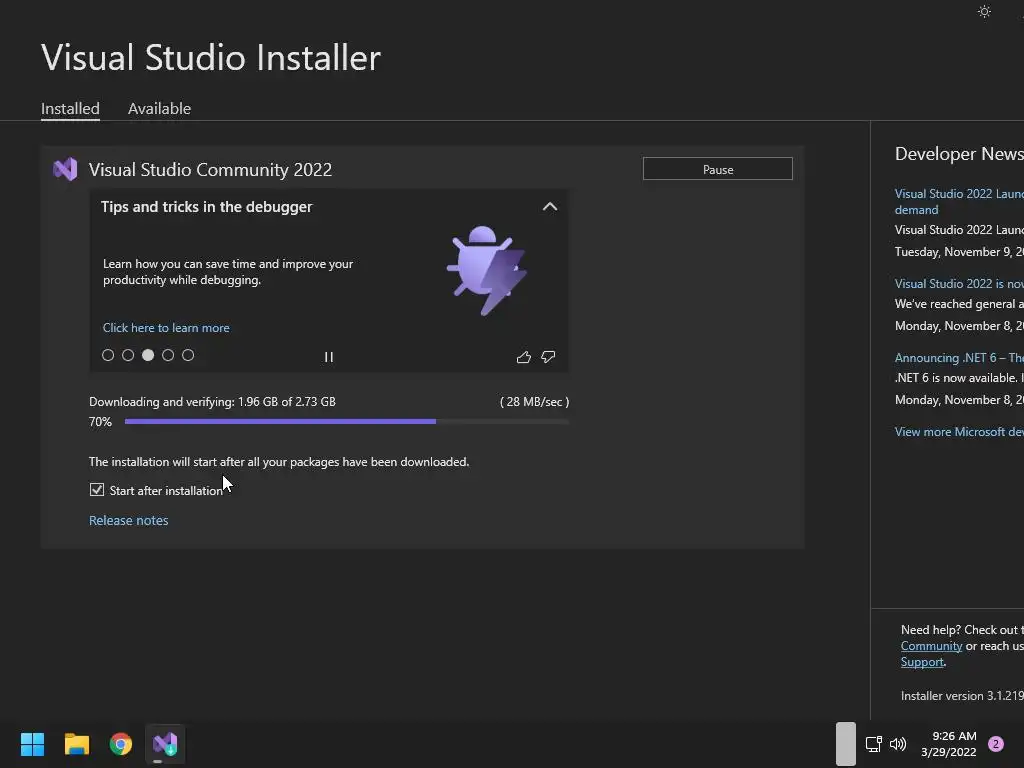Switch to the Available tab
The image size is (1024, 768).
click(x=159, y=108)
